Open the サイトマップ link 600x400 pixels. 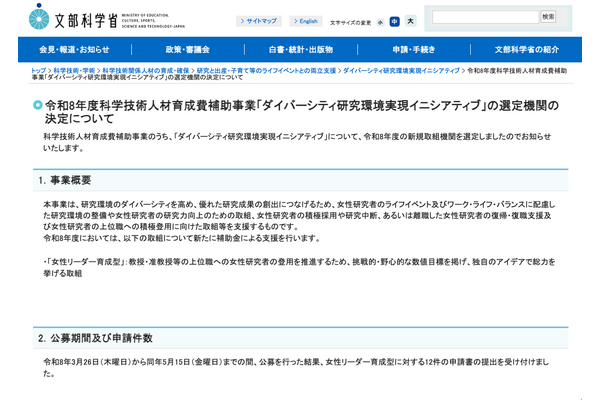click(x=259, y=21)
